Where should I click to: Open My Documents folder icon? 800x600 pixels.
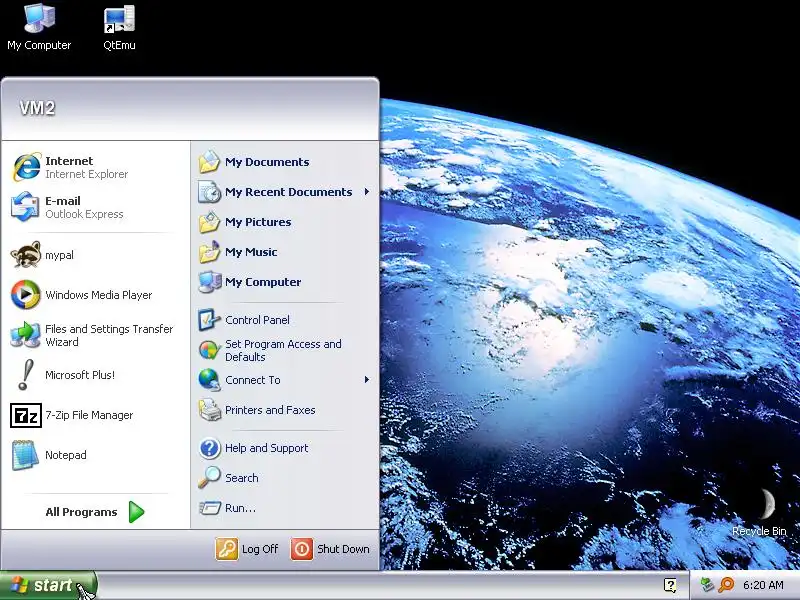coord(209,162)
